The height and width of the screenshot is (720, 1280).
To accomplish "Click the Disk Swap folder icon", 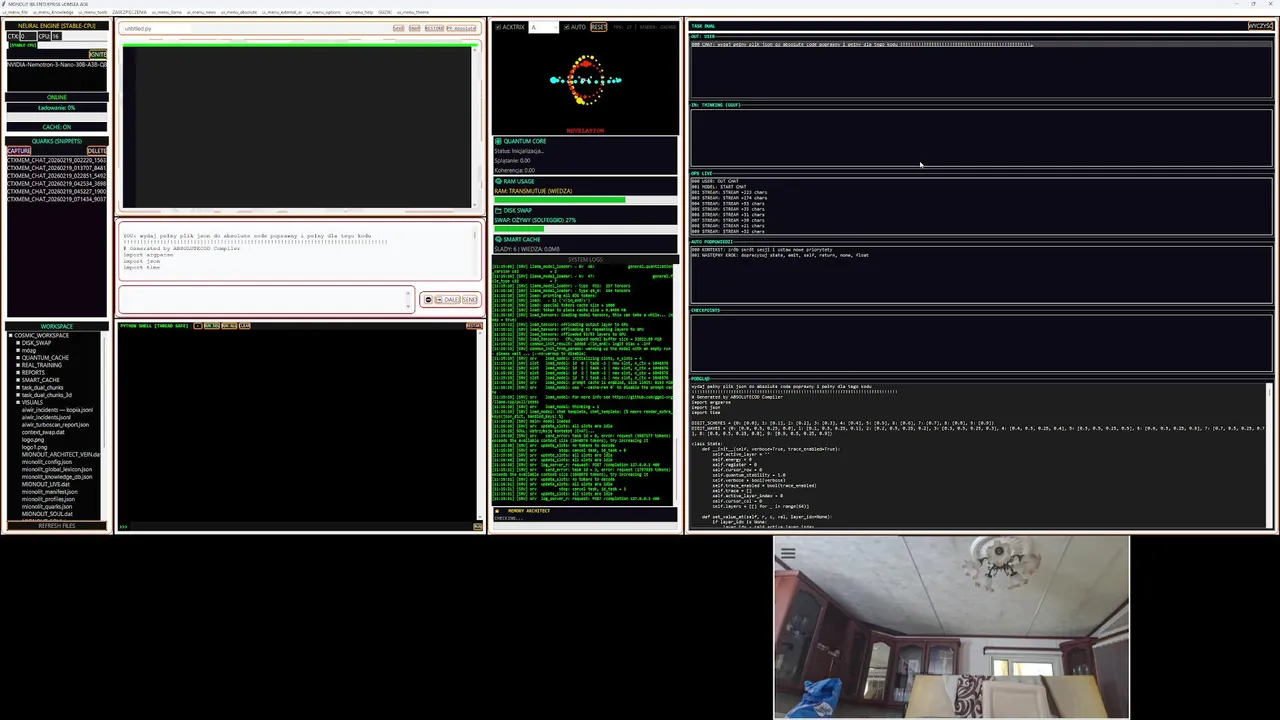I will 498,210.
